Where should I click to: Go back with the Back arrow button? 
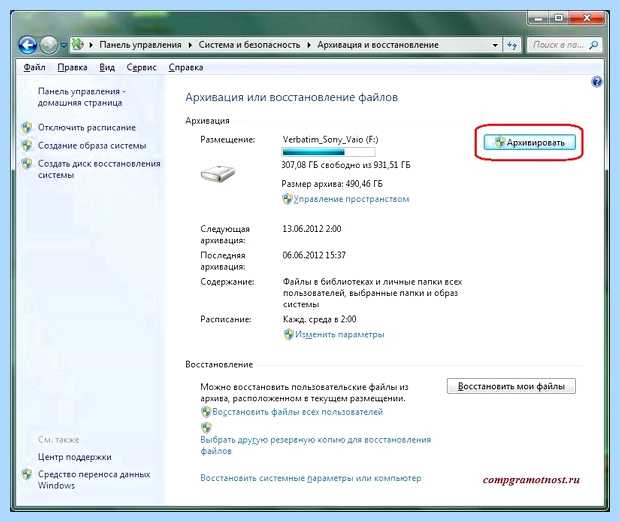pos(27,45)
